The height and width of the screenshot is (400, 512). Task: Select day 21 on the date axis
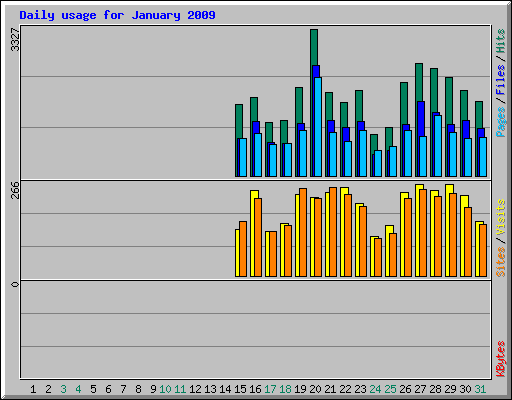click(x=330, y=389)
